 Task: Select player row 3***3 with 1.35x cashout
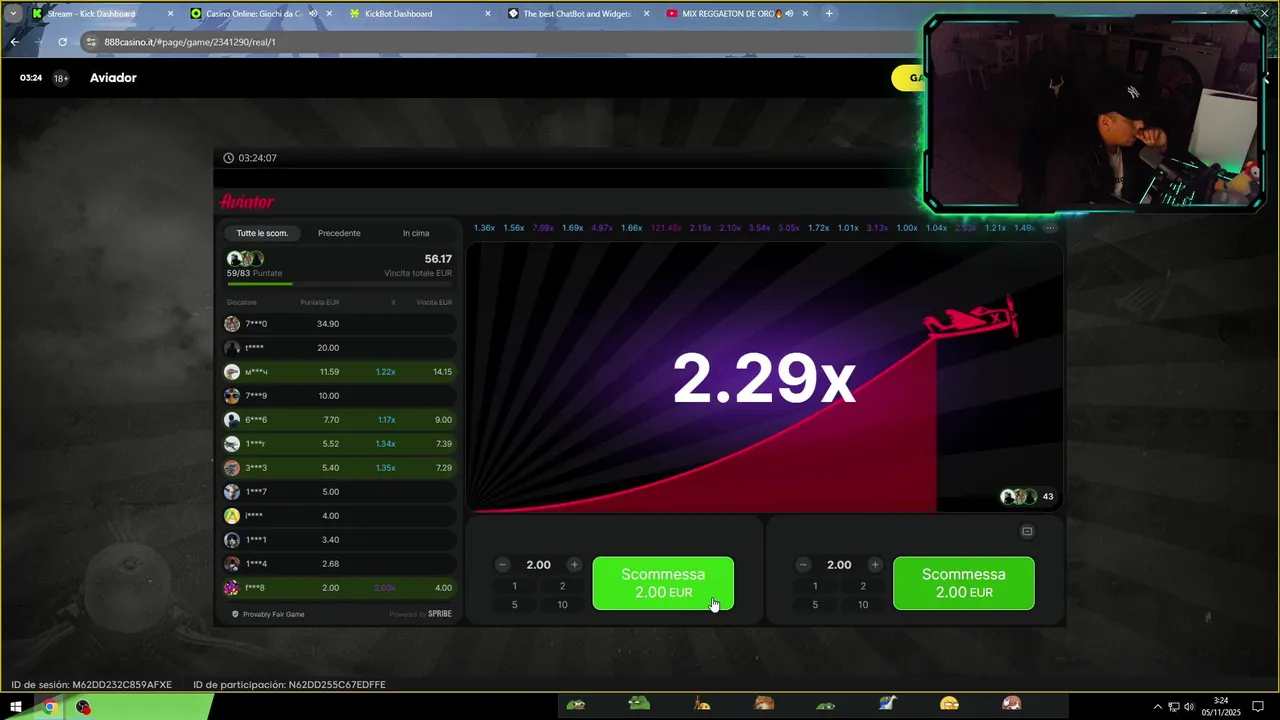[x=339, y=468]
